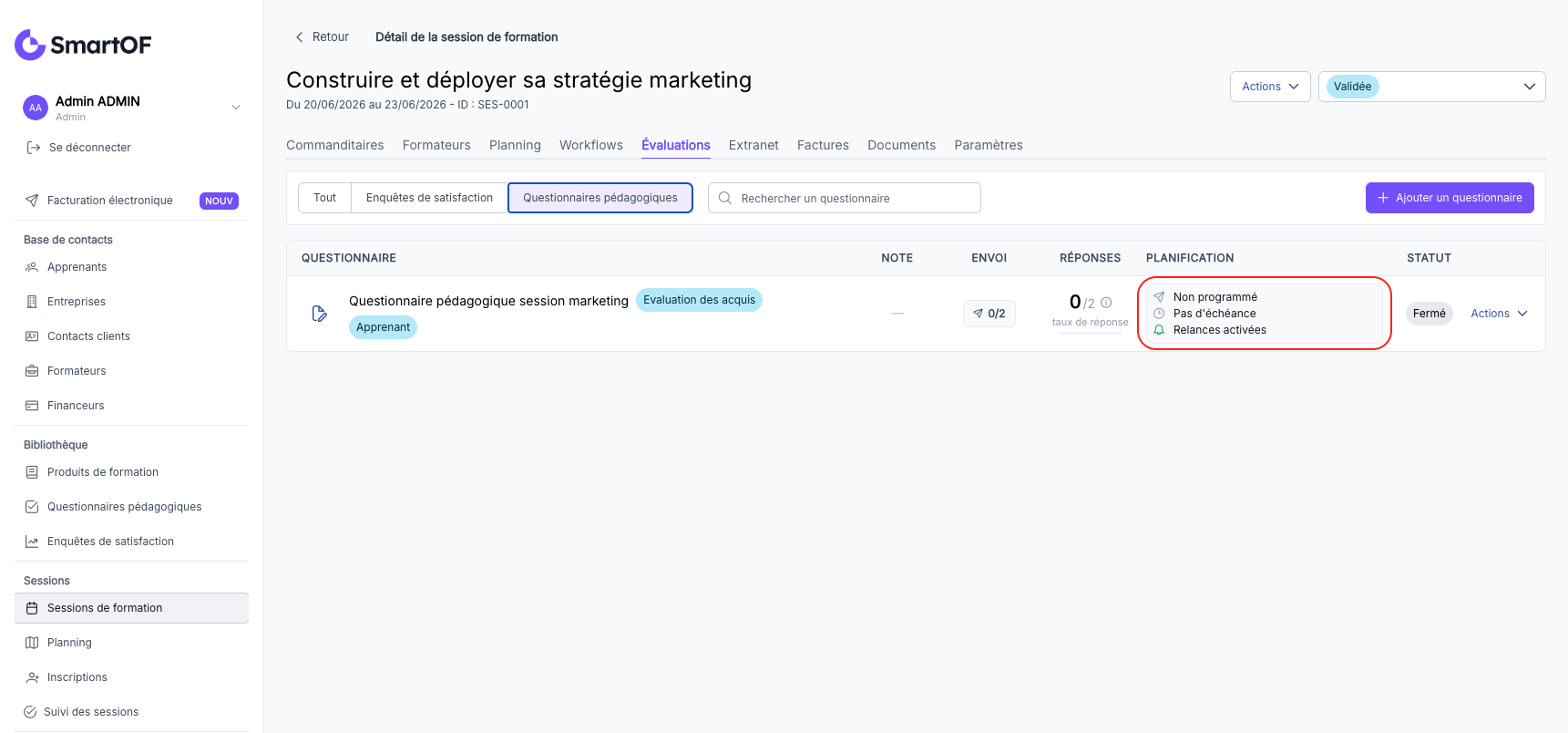
Task: Click the taux de réponse progress bar
Action: pos(1091,334)
